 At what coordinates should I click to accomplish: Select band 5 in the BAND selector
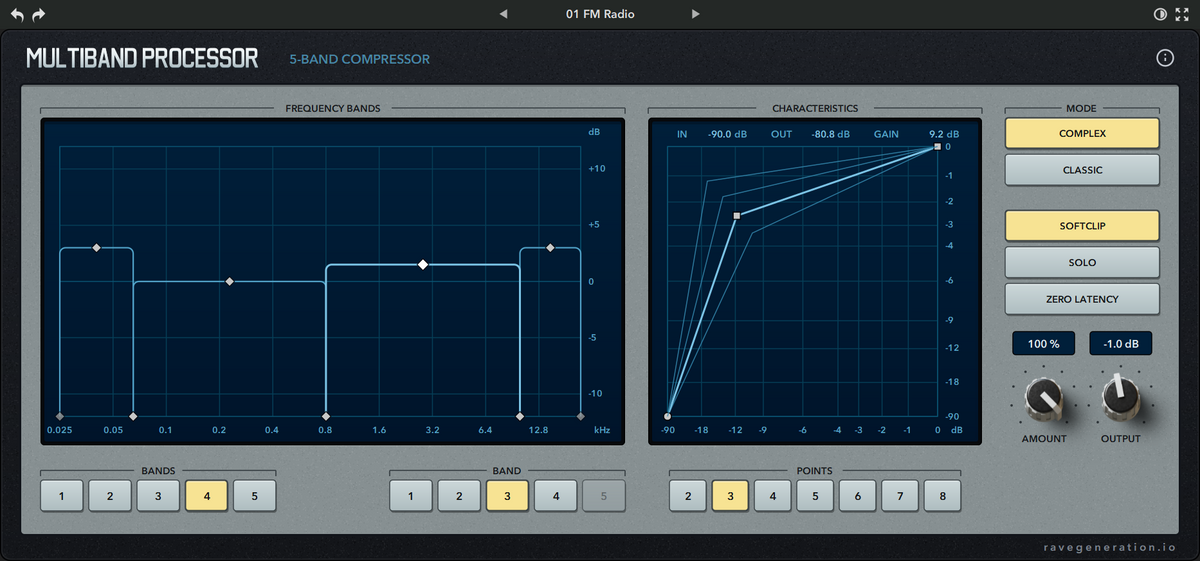click(x=603, y=495)
